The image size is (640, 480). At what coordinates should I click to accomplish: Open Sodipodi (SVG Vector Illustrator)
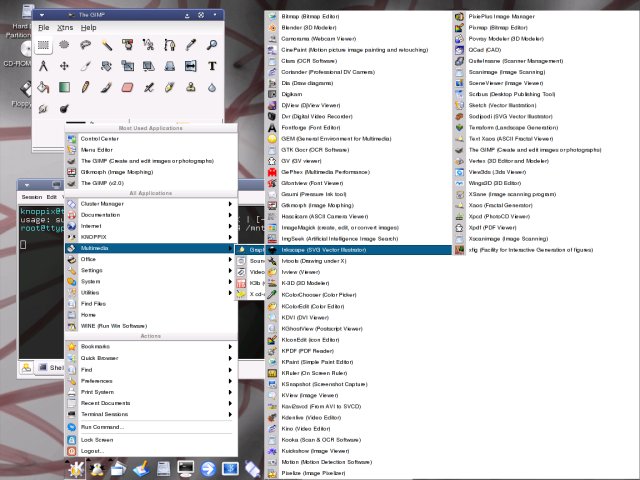click(x=546, y=116)
